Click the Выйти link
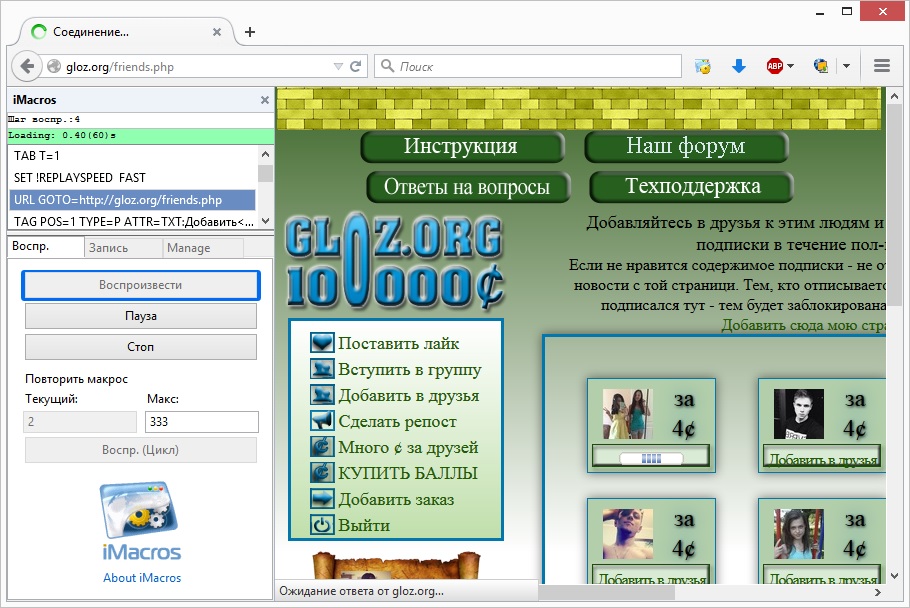 [x=364, y=526]
